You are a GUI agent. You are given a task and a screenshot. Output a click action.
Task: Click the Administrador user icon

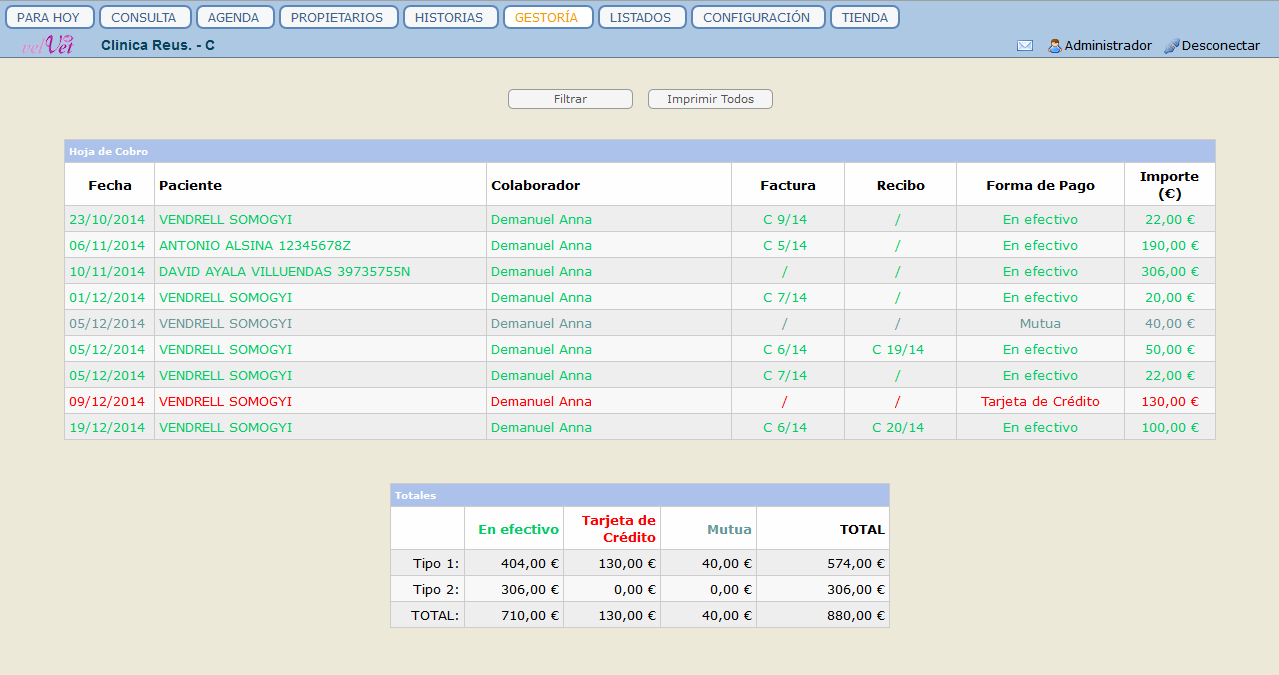tap(1054, 46)
